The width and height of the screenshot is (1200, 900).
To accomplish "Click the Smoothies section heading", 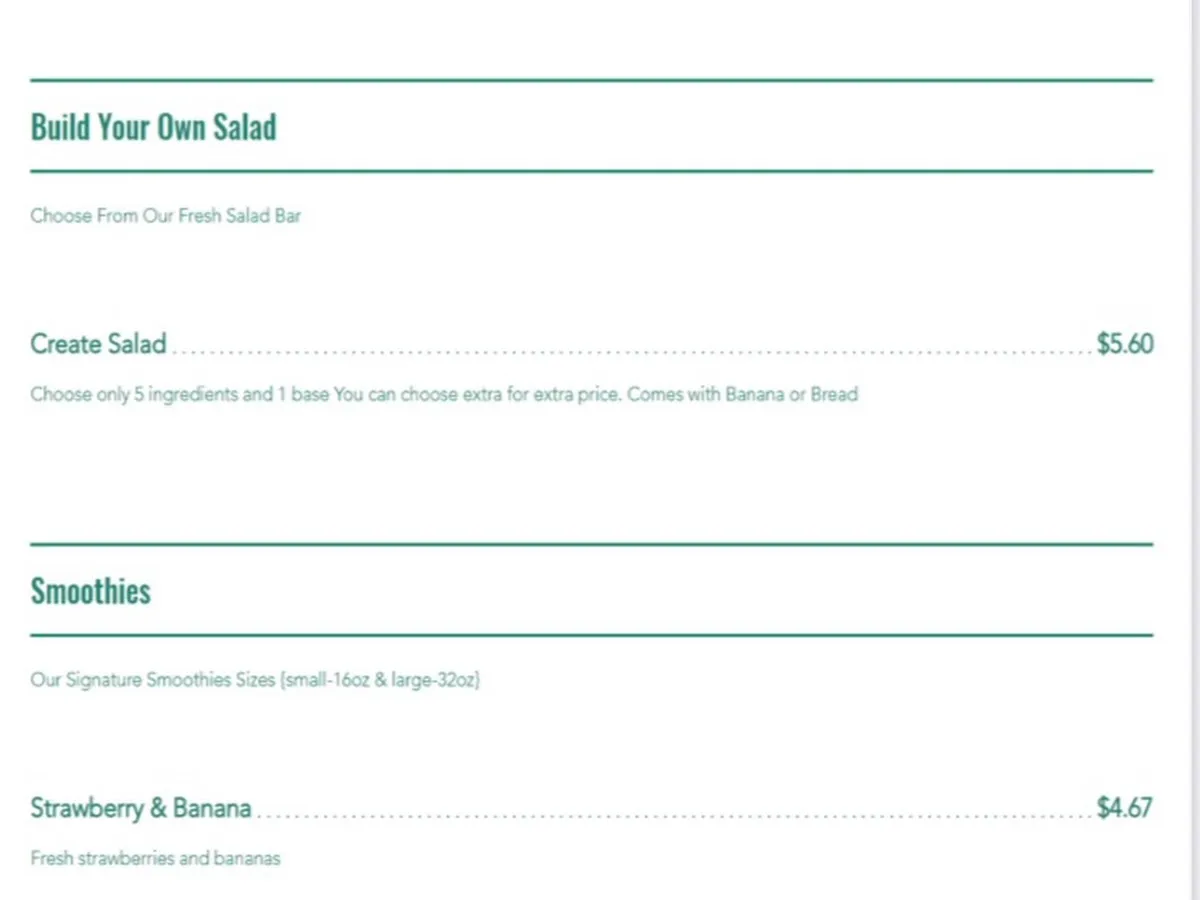I will click(x=90, y=591).
